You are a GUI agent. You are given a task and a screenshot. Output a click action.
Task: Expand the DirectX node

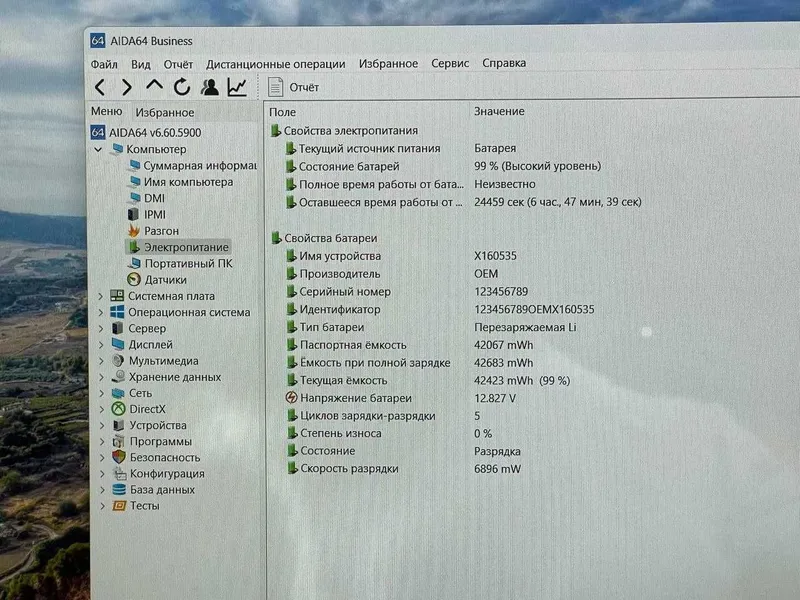102,409
